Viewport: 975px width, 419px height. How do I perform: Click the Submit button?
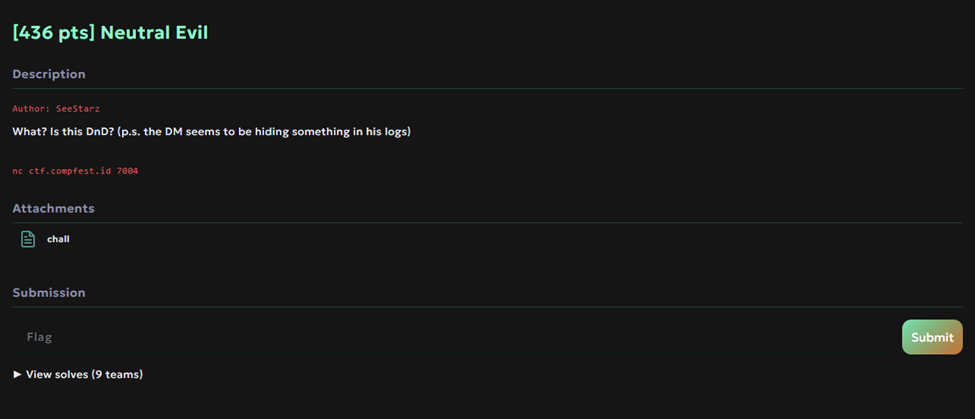pyautogui.click(x=932, y=337)
